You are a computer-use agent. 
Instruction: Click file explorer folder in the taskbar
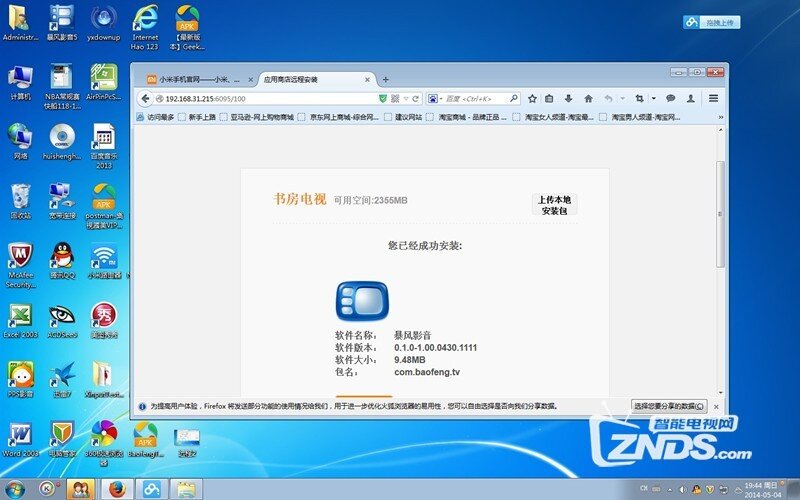(186, 489)
